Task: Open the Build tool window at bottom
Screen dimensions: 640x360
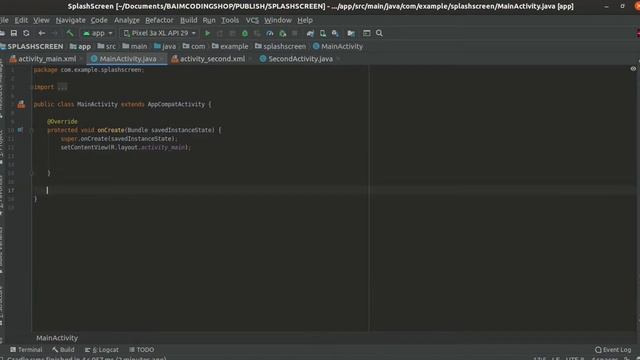Action: [63, 350]
